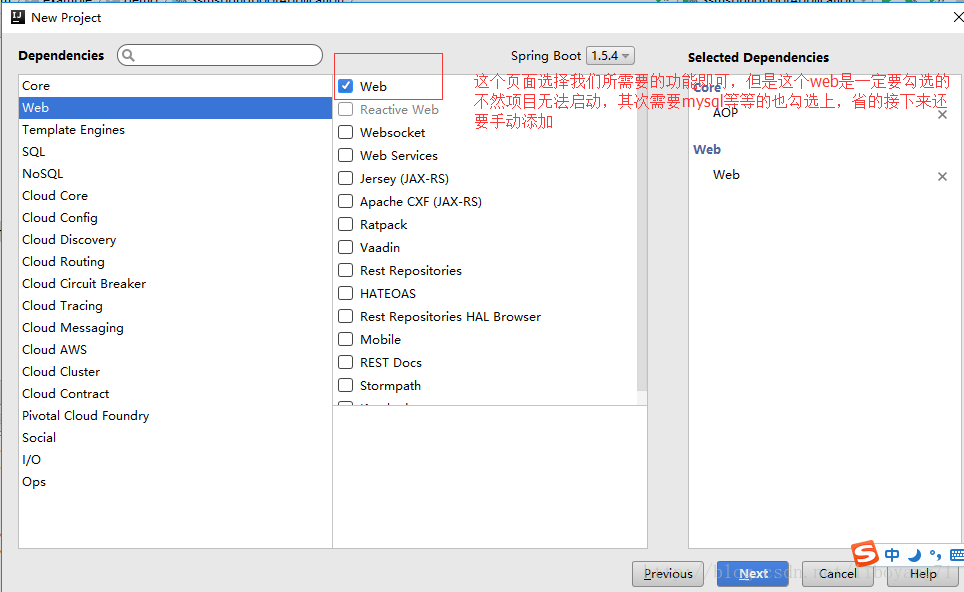Go back with Previous button
The image size is (964, 592).
[668, 574]
